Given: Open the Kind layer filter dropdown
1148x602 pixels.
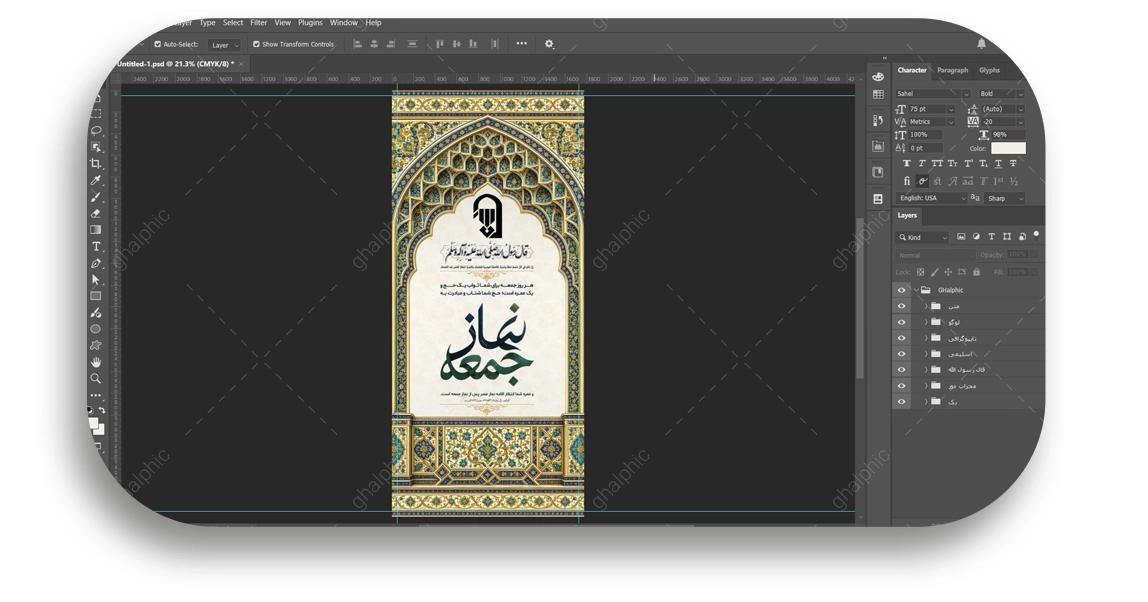Looking at the screenshot, I should (923, 237).
